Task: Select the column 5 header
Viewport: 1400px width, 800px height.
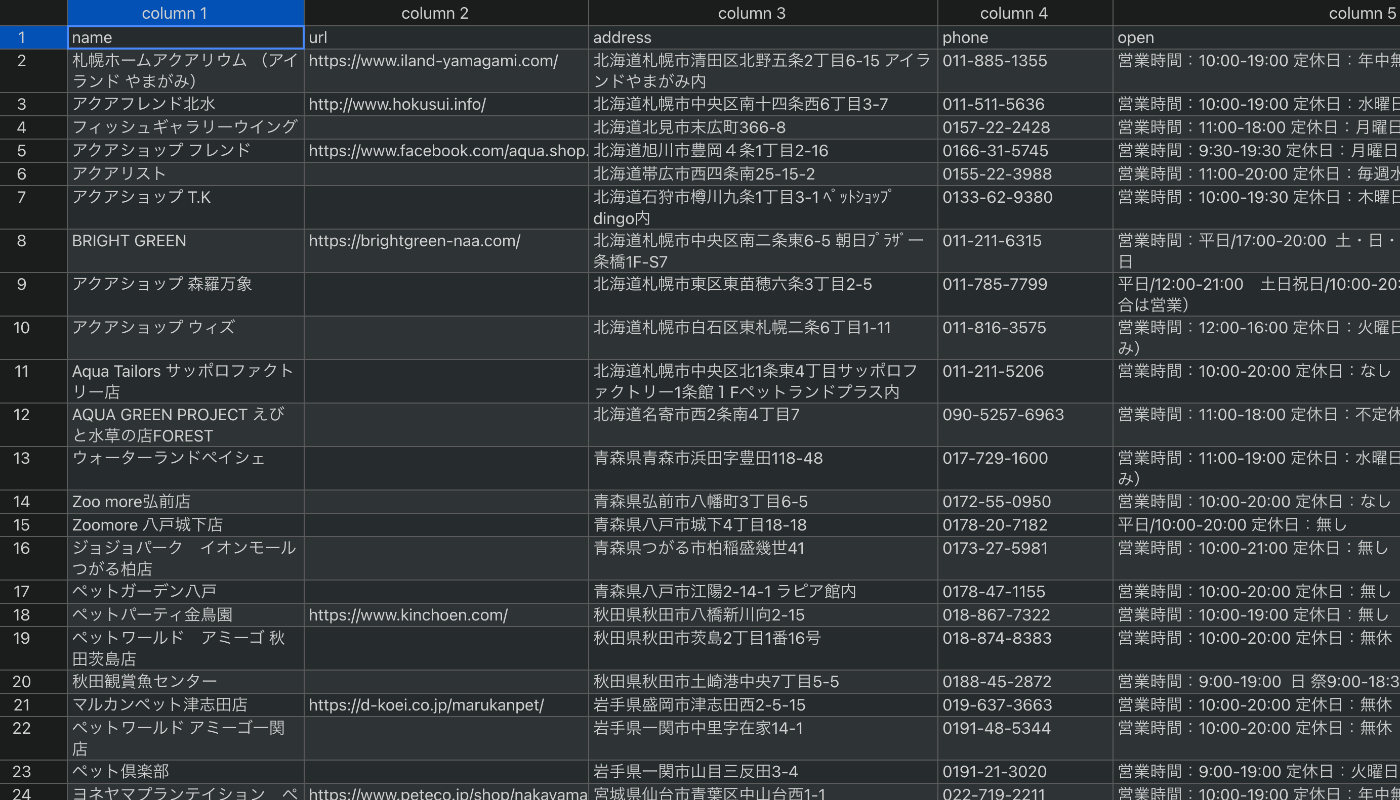Action: click(1257, 13)
